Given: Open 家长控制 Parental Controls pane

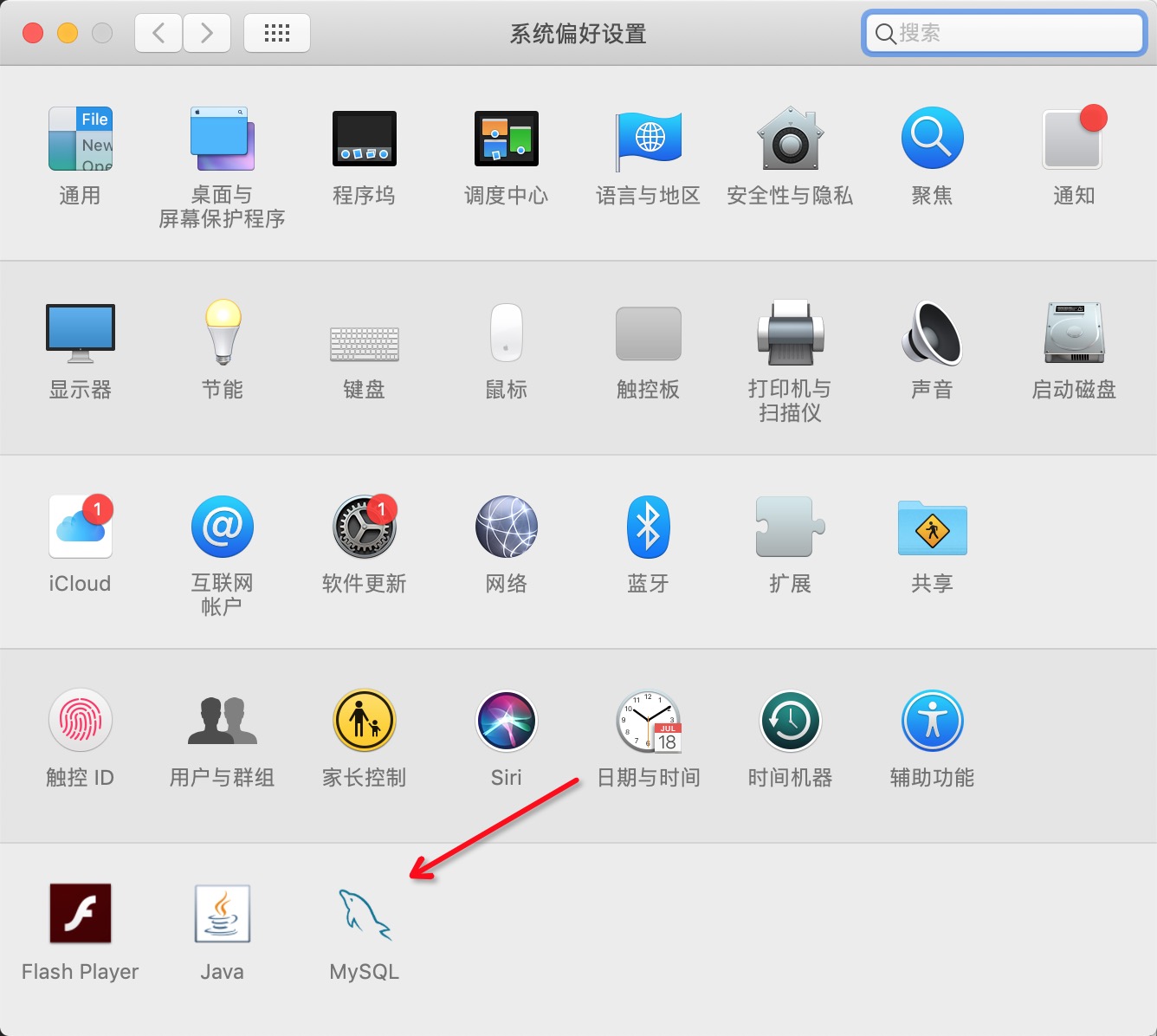Looking at the screenshot, I should pos(365,721).
